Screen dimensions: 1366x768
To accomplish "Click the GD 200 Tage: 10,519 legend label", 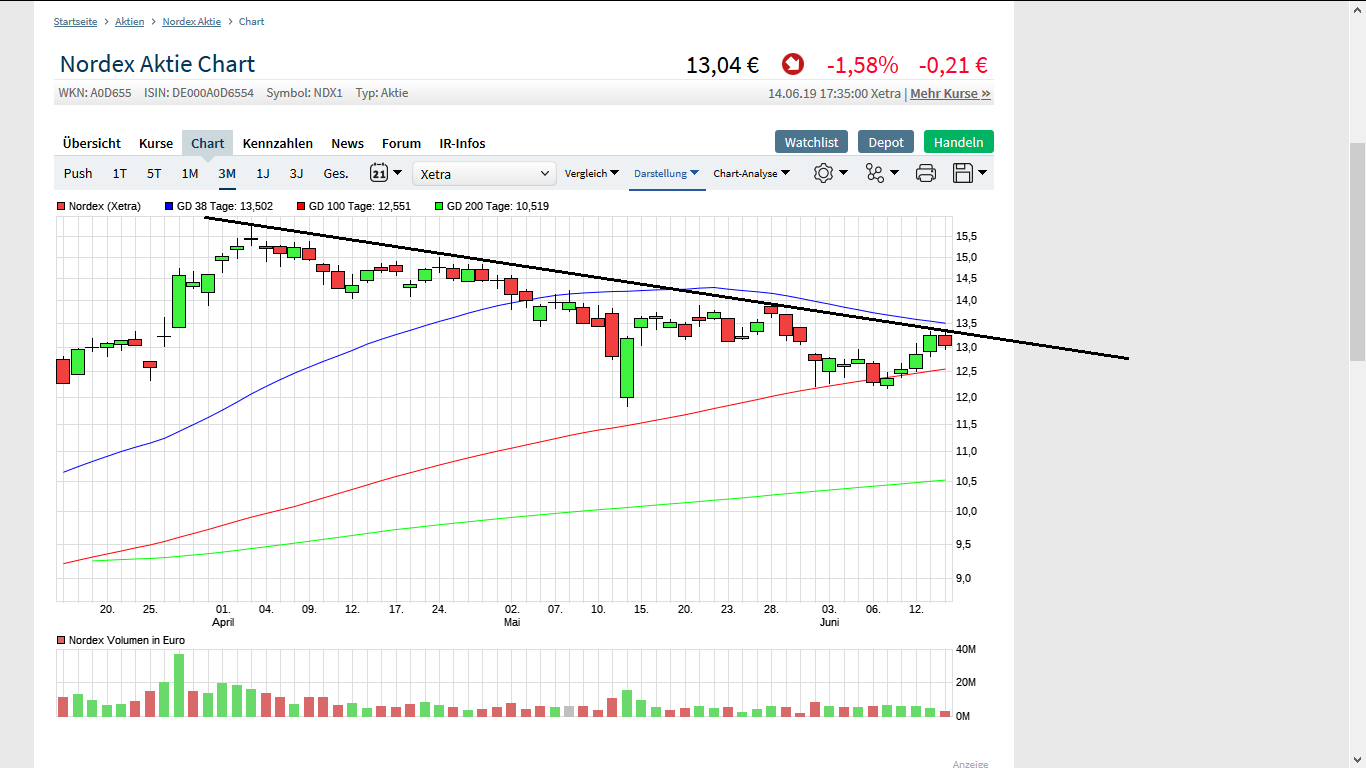I will 498,206.
